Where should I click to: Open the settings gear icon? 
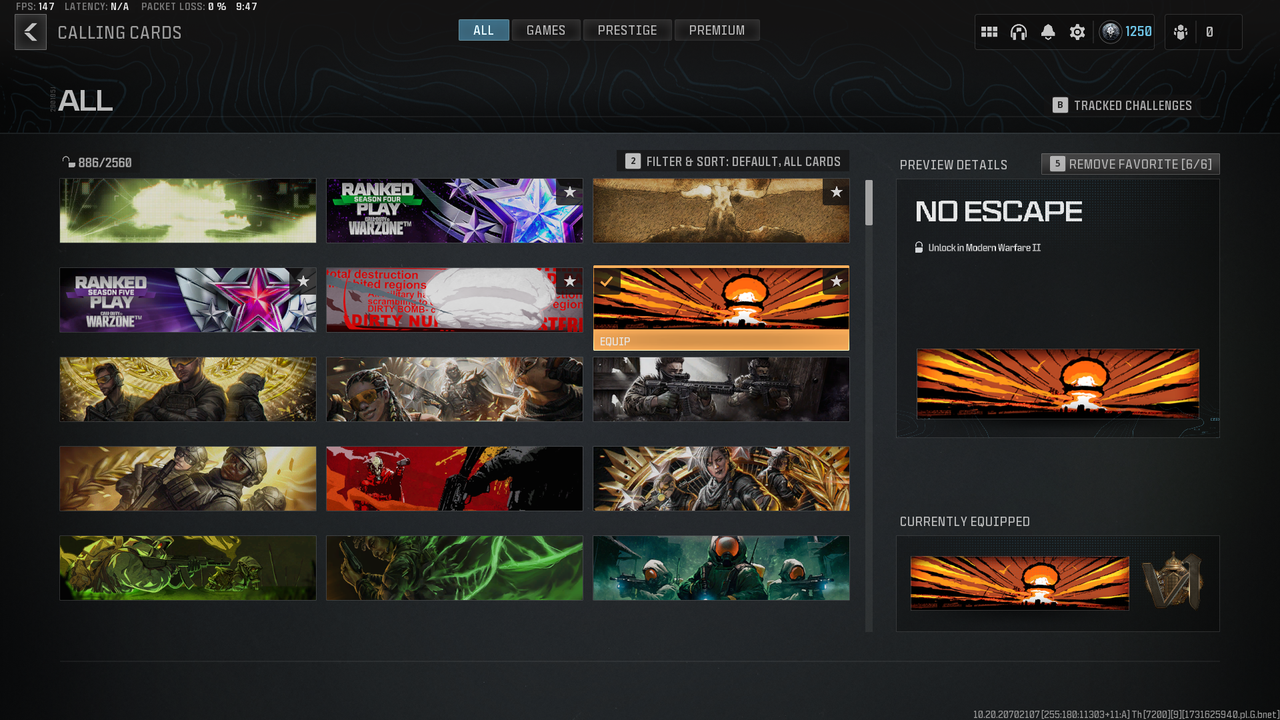coord(1077,32)
